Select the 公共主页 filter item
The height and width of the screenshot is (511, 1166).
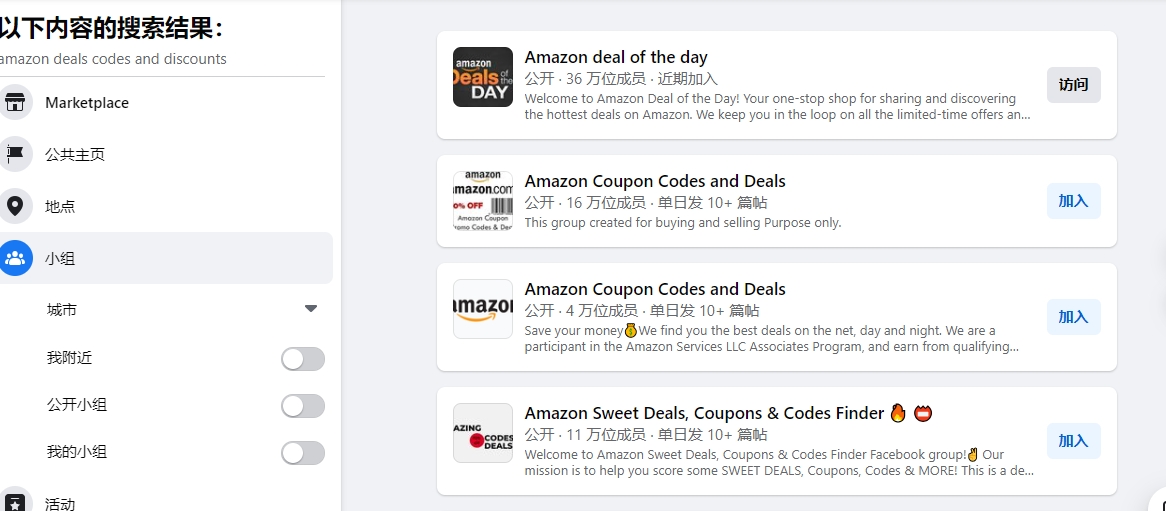coord(166,155)
